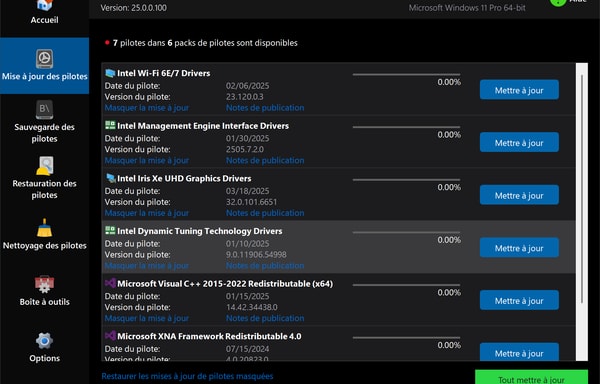Viewport: 600px width, 384px height.
Task: Click the Intel Dynamic Tuning Technology icon
Action: (110, 231)
